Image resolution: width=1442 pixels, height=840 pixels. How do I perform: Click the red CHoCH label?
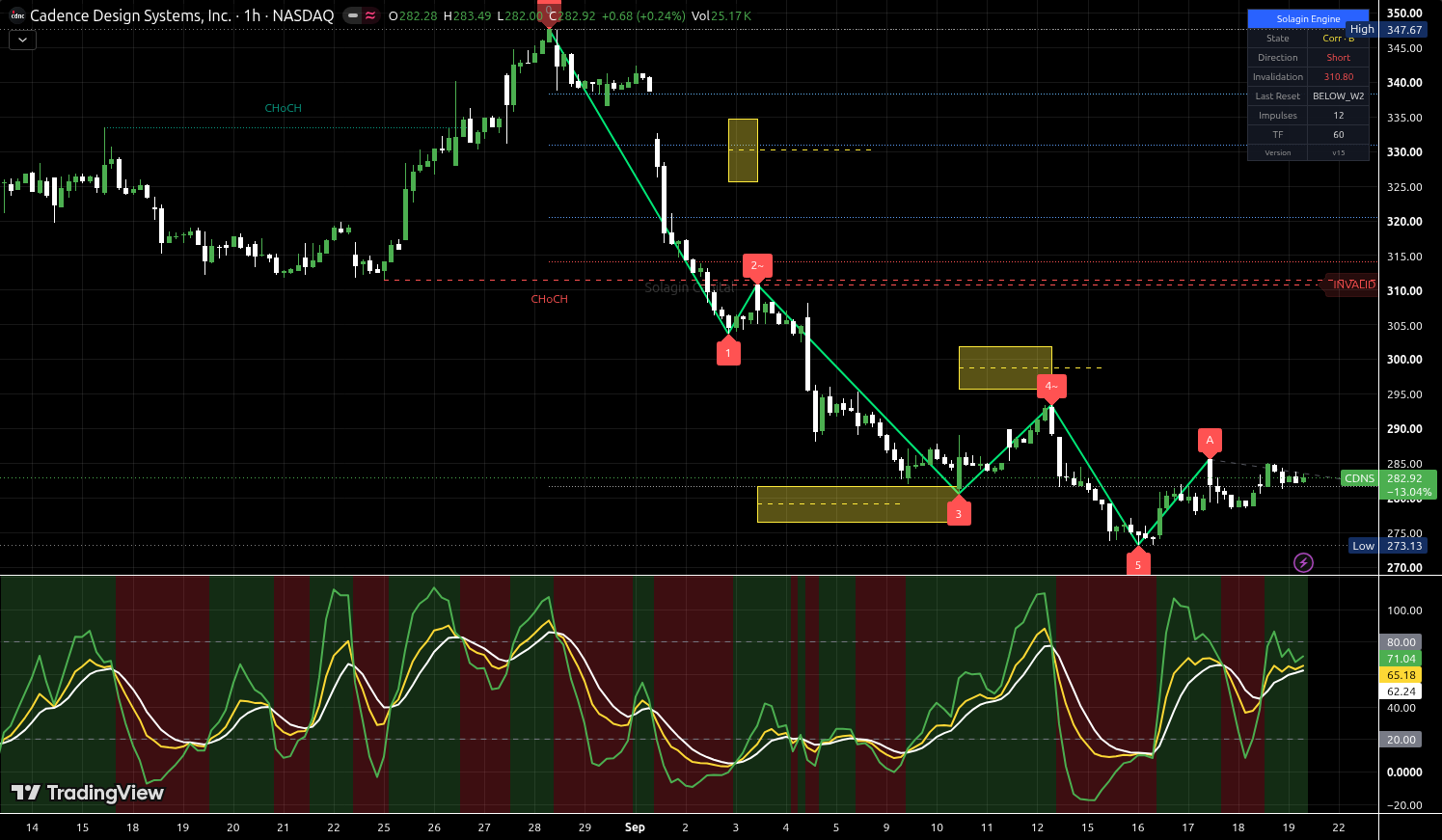(550, 299)
